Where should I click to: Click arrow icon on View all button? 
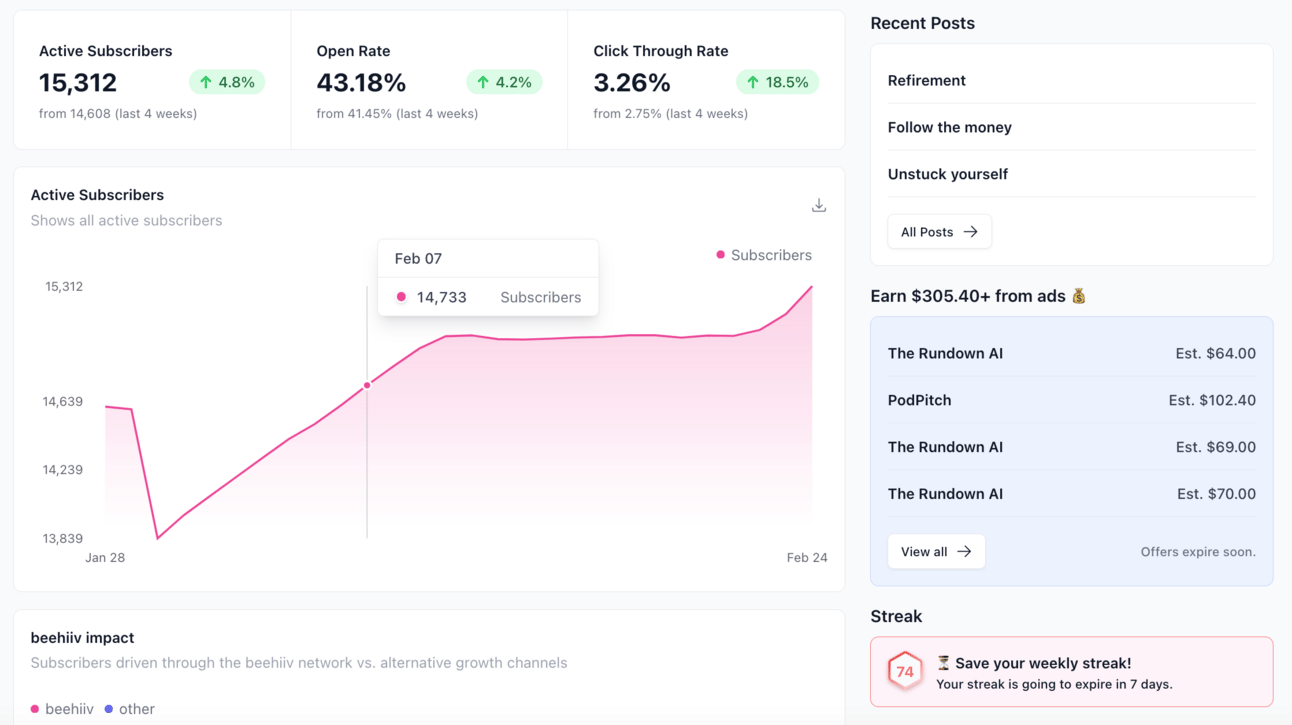point(964,552)
